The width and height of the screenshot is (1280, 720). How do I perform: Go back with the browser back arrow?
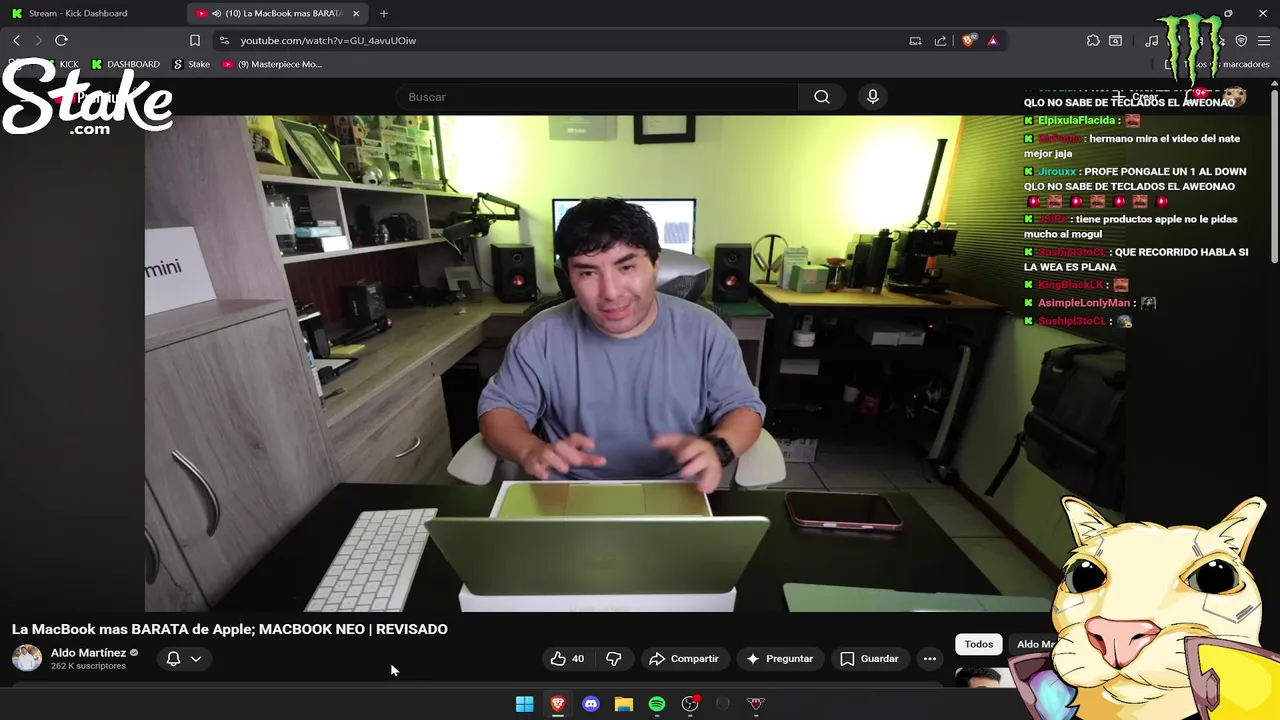[x=16, y=40]
